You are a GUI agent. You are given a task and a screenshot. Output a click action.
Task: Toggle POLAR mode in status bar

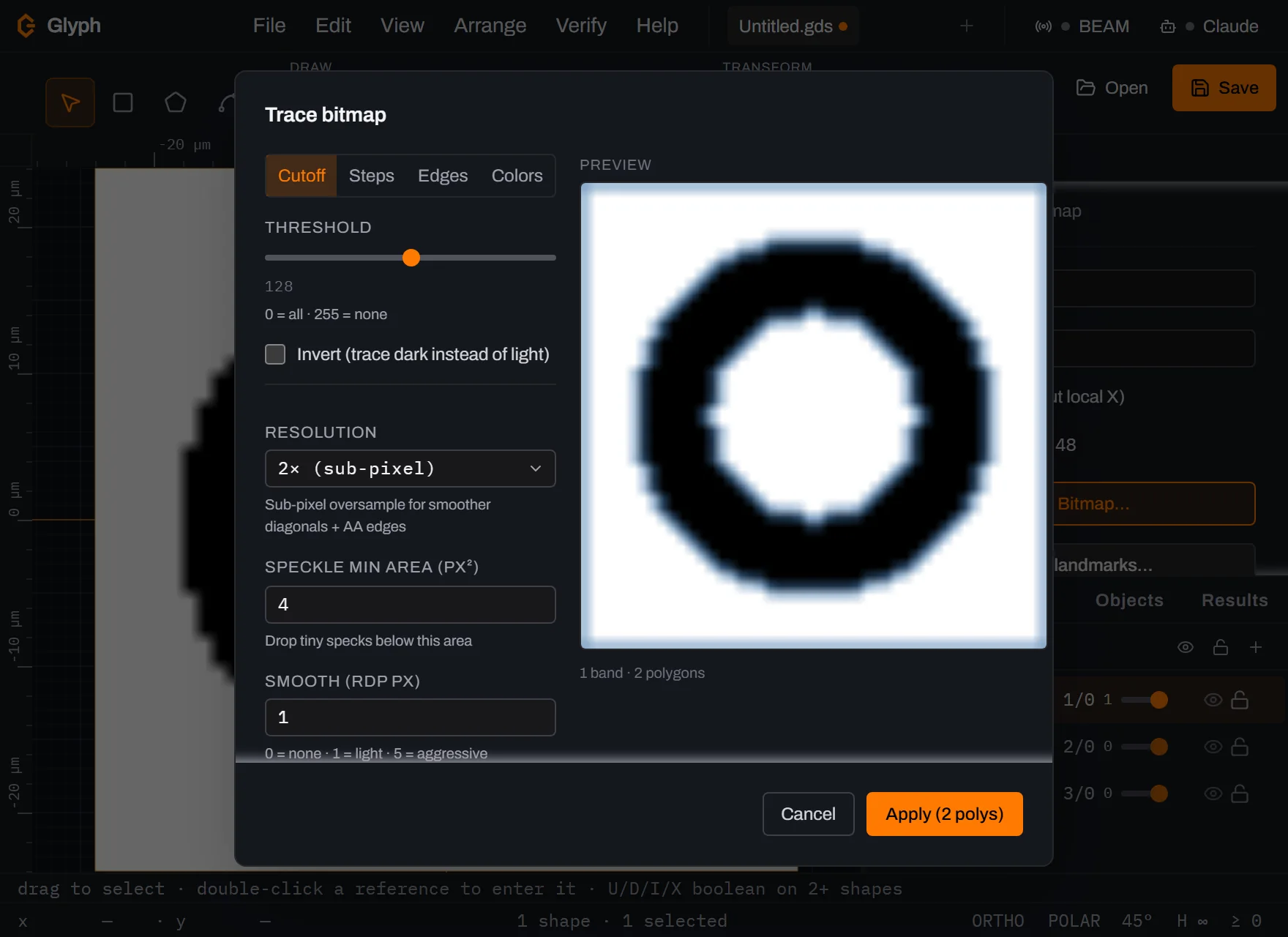1074,921
